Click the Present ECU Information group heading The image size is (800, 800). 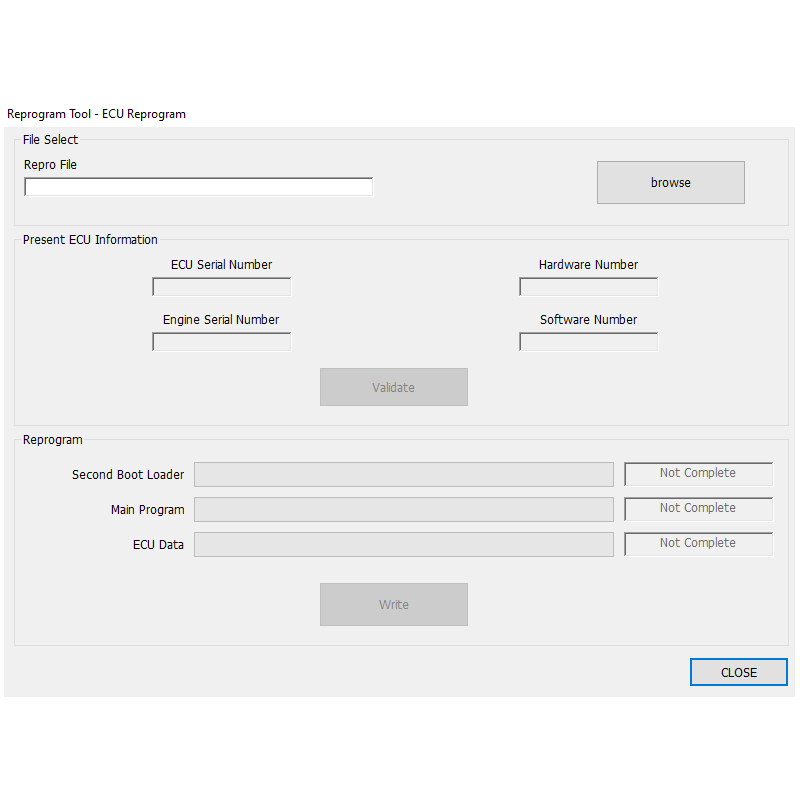point(90,240)
